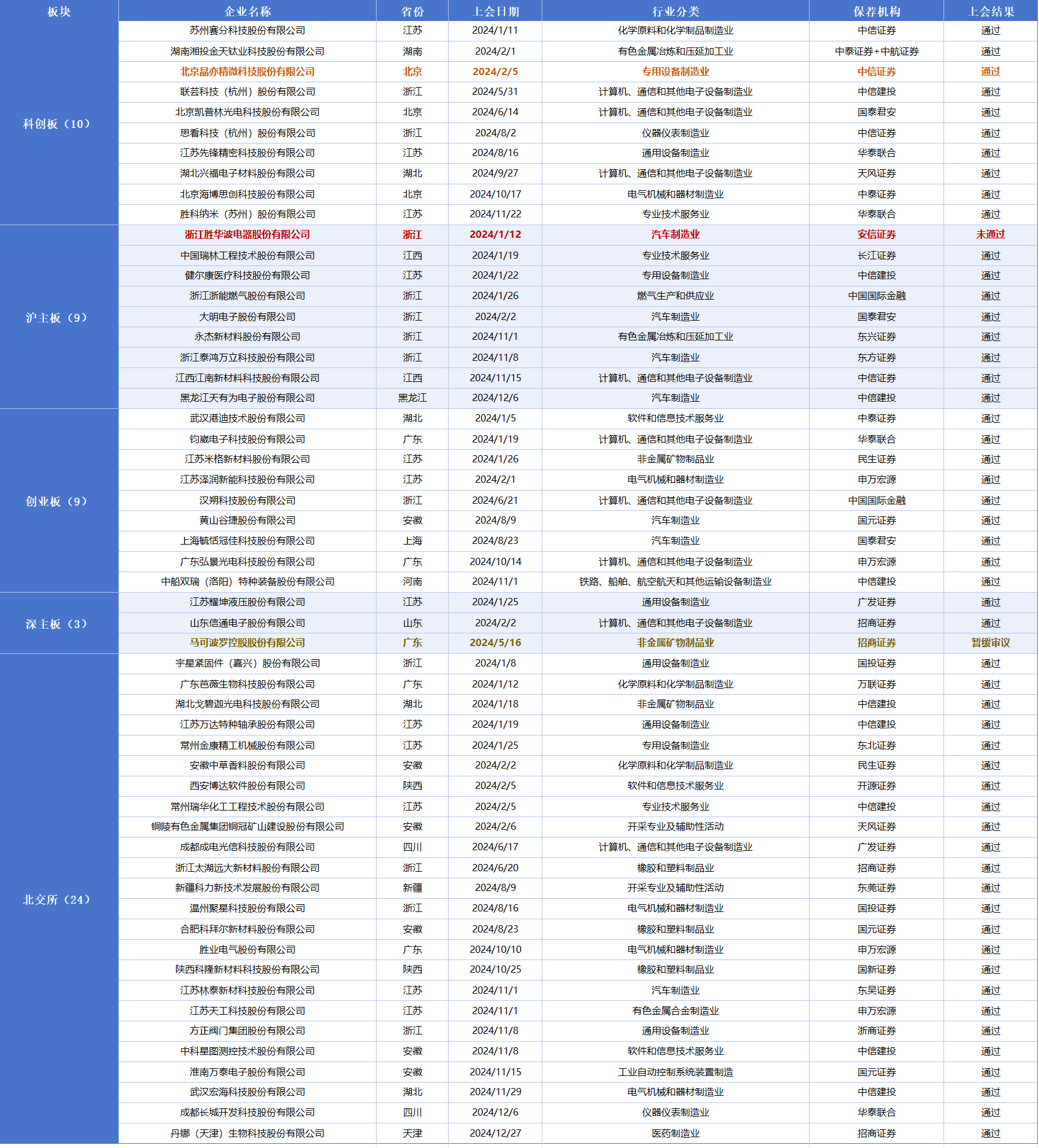Click 中船双瑞（洛阳）特种装备股份有限公司 cell
This screenshot has width=1039, height=1148.
click(247, 582)
